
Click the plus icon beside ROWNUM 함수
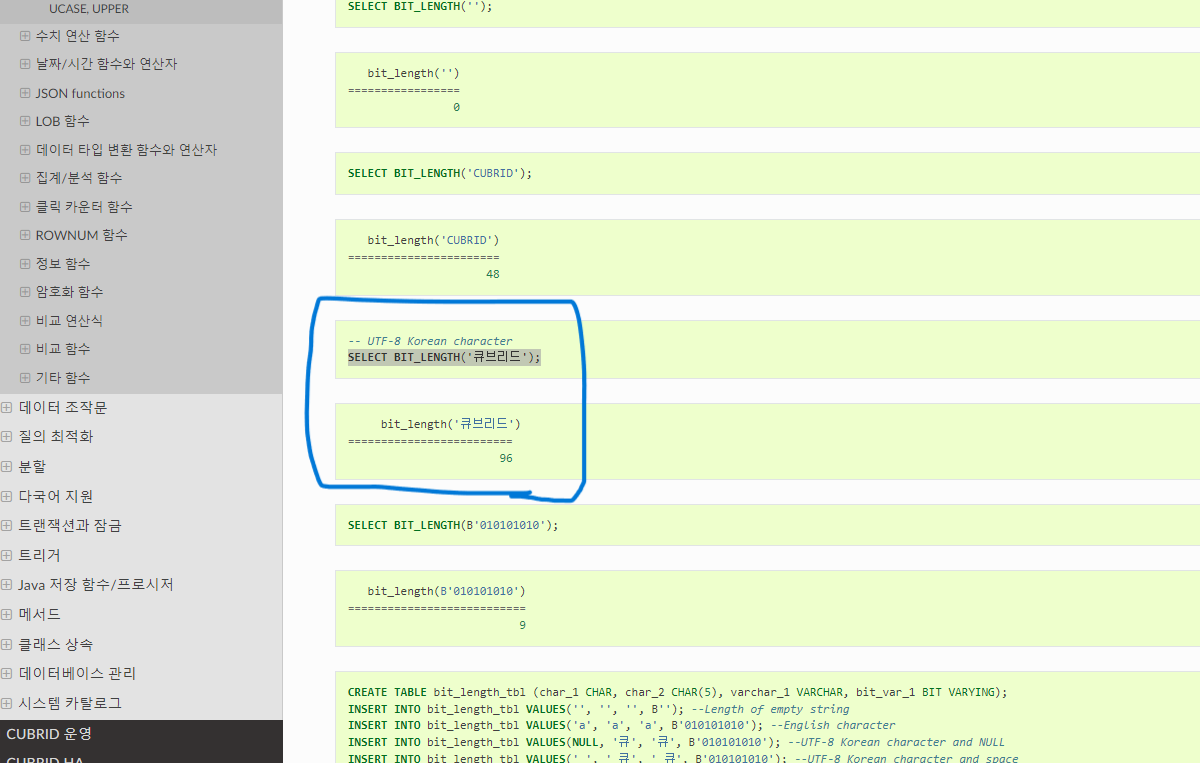click(25, 235)
